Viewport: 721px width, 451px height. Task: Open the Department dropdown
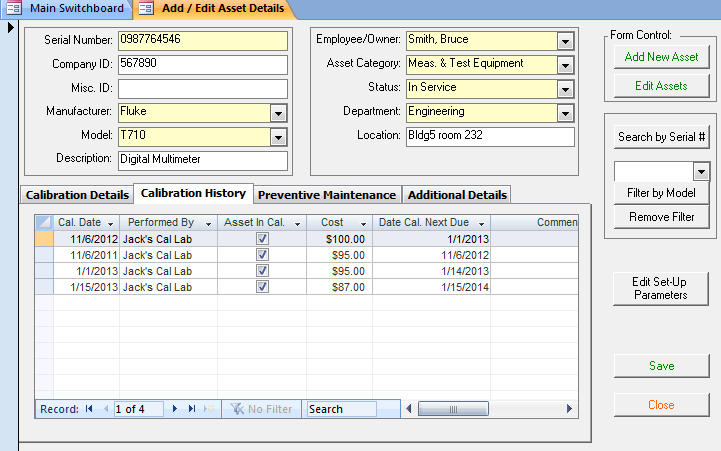[566, 113]
